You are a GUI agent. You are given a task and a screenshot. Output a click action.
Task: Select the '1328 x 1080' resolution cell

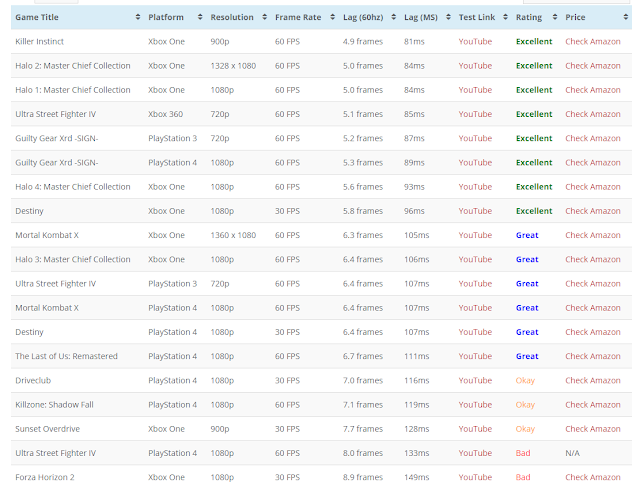(x=233, y=66)
